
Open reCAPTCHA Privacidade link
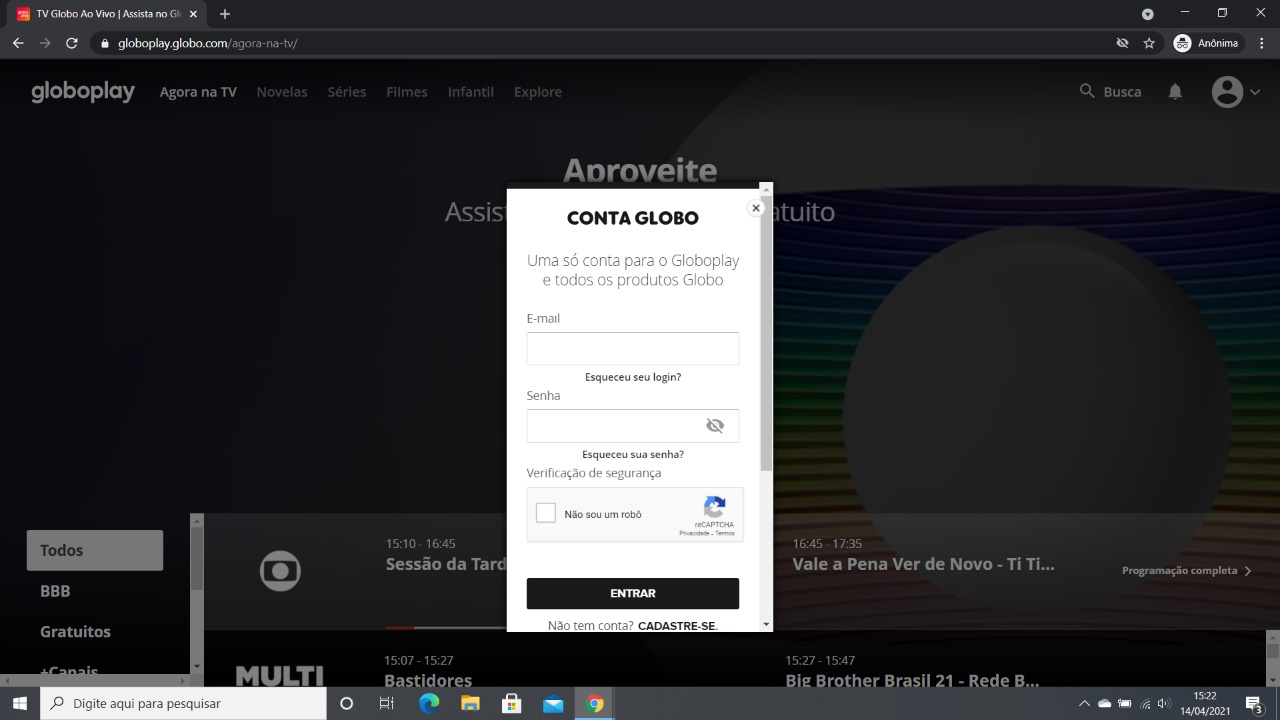coord(694,533)
